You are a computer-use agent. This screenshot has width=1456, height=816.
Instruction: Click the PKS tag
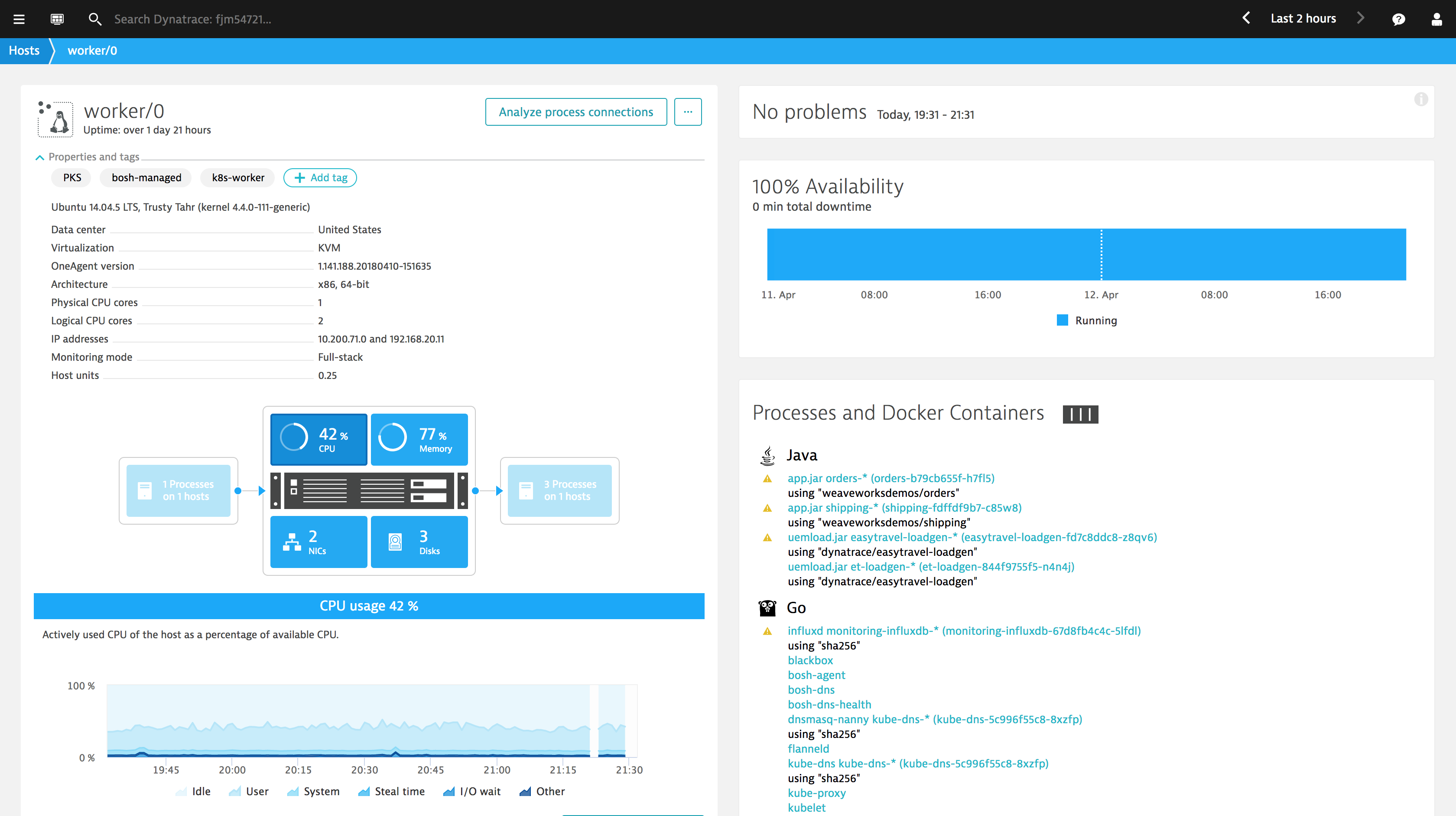click(72, 178)
